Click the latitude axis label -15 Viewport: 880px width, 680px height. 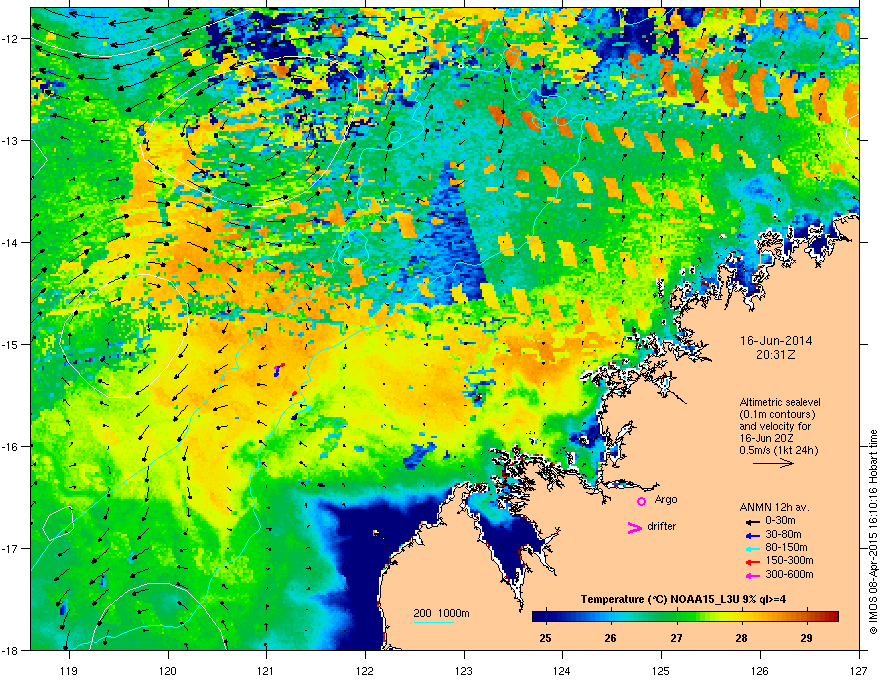pos(11,344)
